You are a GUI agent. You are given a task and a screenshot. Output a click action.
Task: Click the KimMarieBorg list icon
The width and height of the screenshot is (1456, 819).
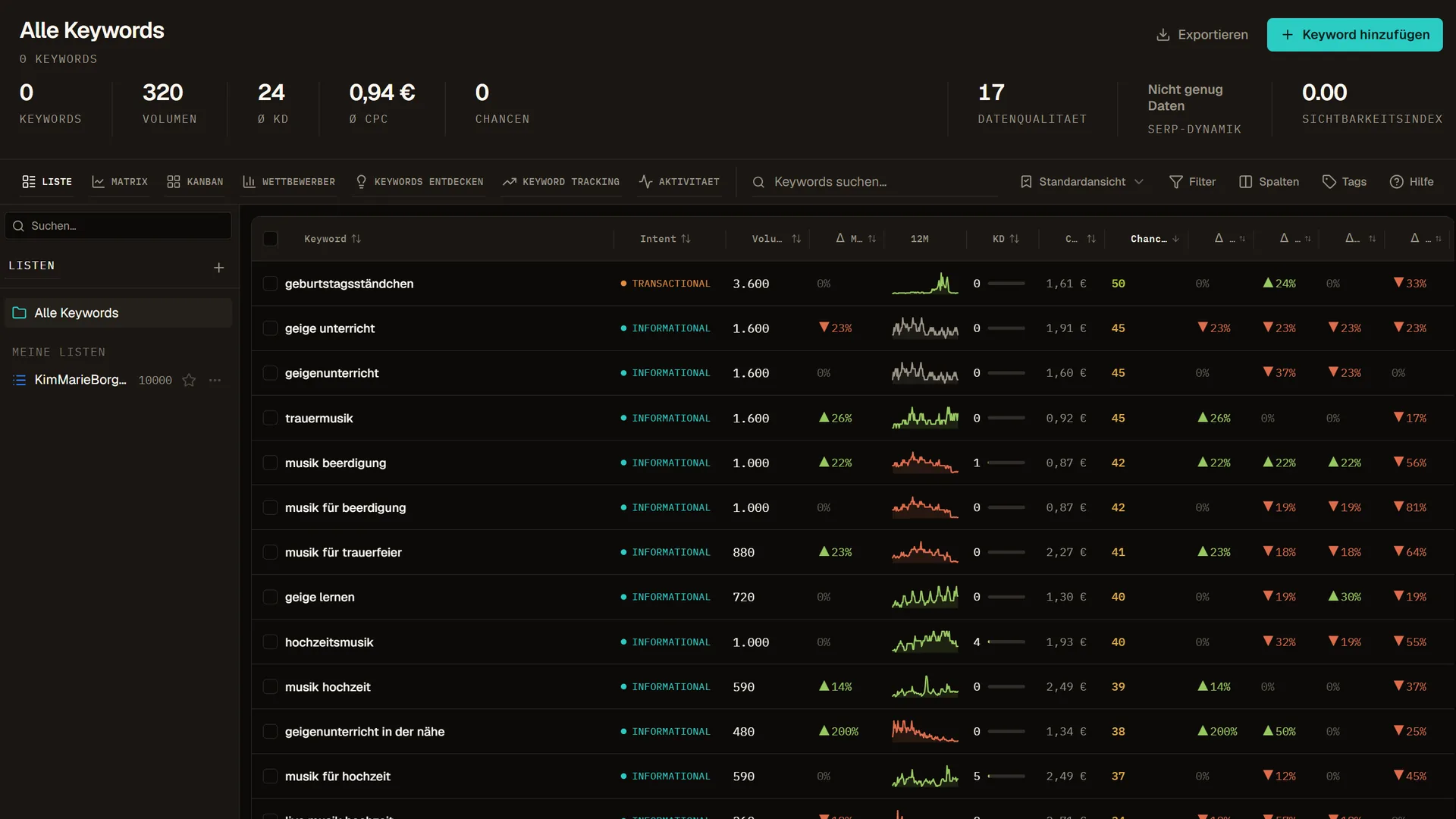(20, 381)
